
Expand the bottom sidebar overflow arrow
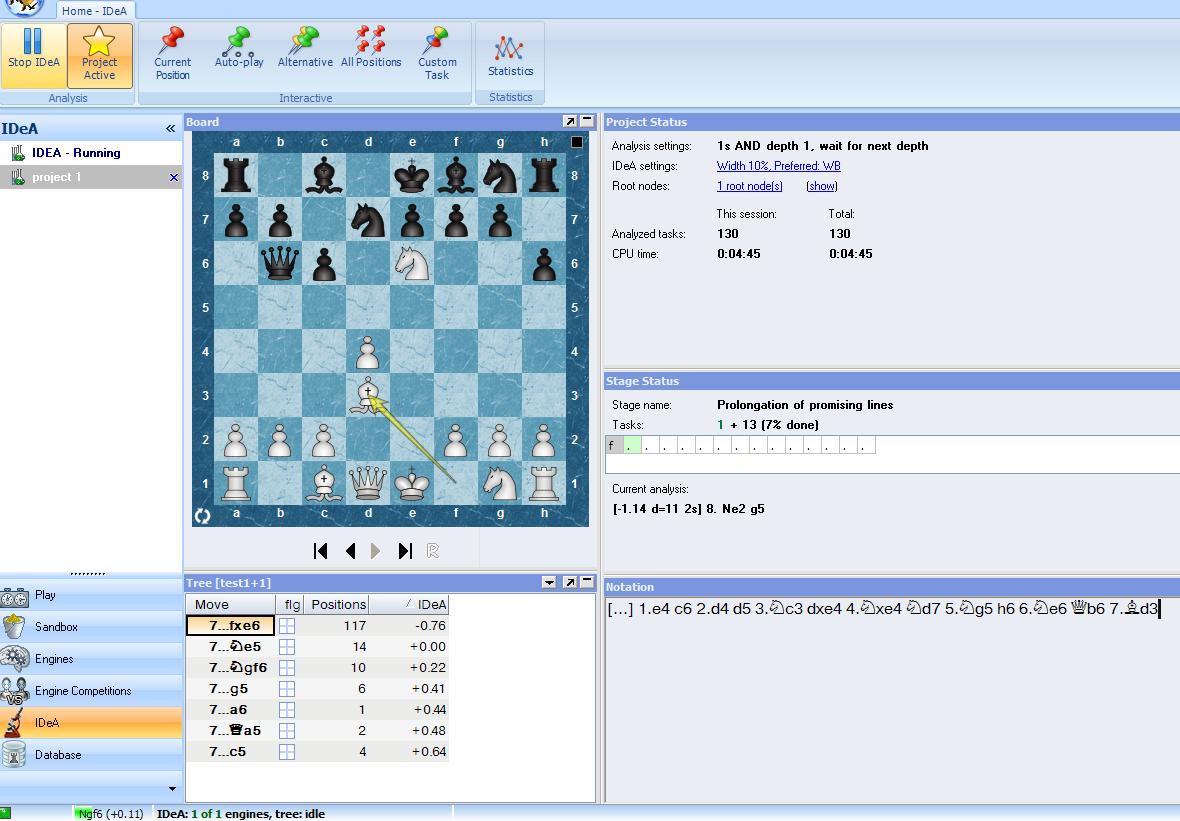pos(172,789)
